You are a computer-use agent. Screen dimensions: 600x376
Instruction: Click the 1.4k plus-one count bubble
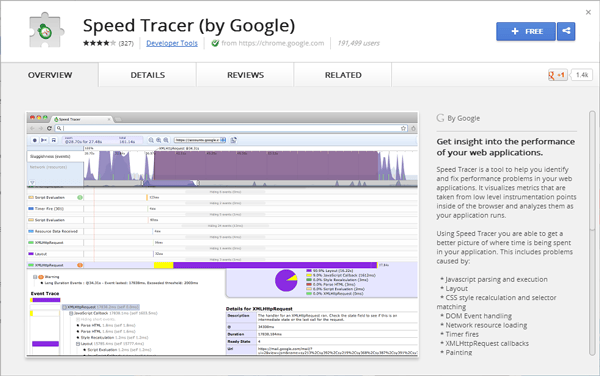pos(581,75)
